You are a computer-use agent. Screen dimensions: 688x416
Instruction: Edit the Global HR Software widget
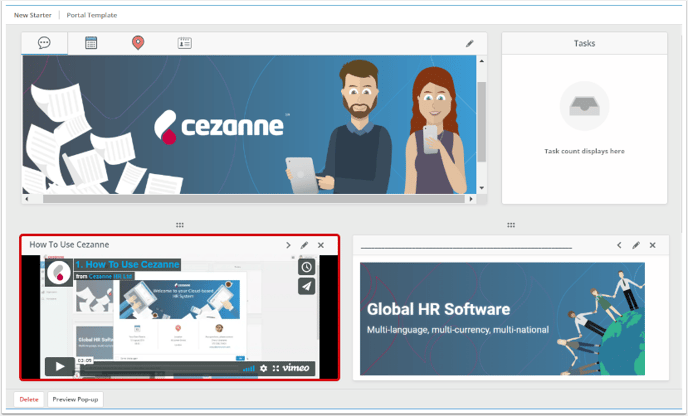click(636, 245)
